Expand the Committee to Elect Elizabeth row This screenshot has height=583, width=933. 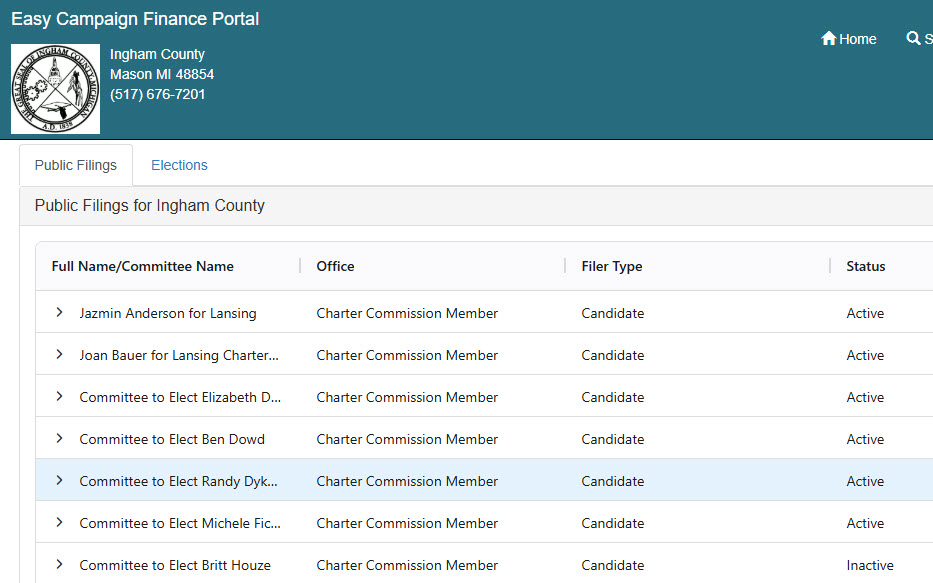click(59, 397)
